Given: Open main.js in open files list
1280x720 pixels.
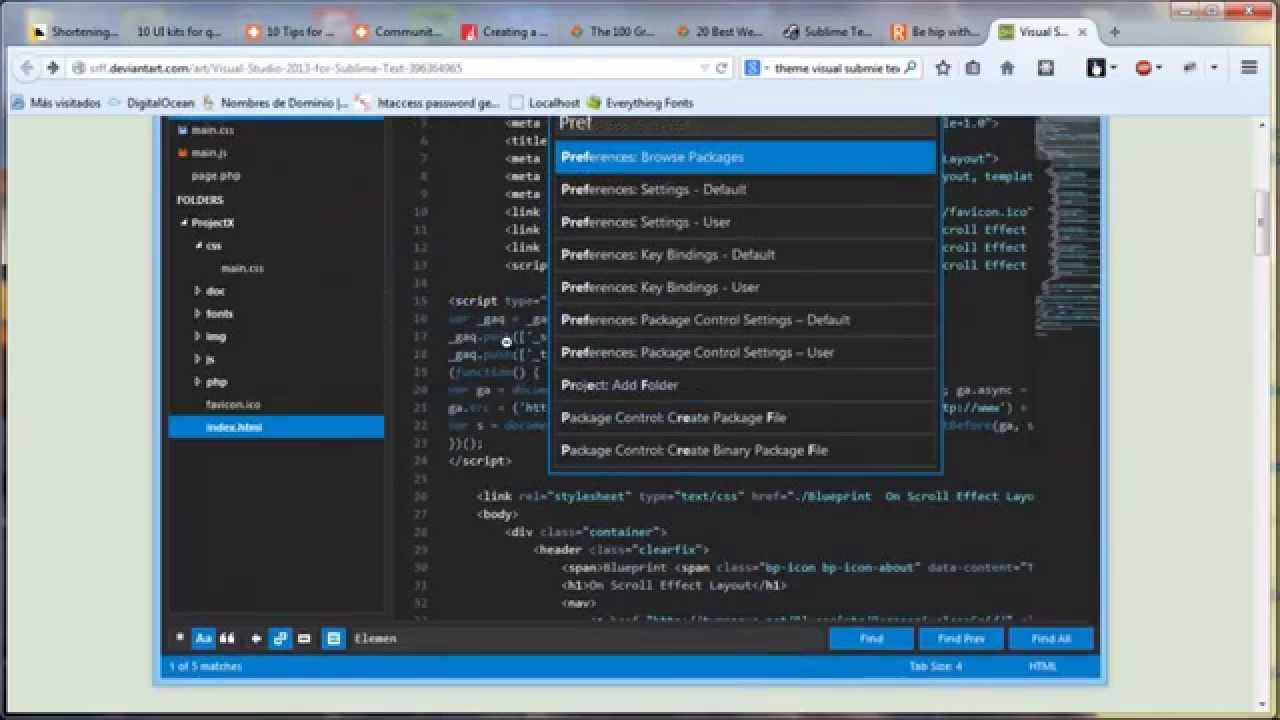Looking at the screenshot, I should click(x=209, y=152).
